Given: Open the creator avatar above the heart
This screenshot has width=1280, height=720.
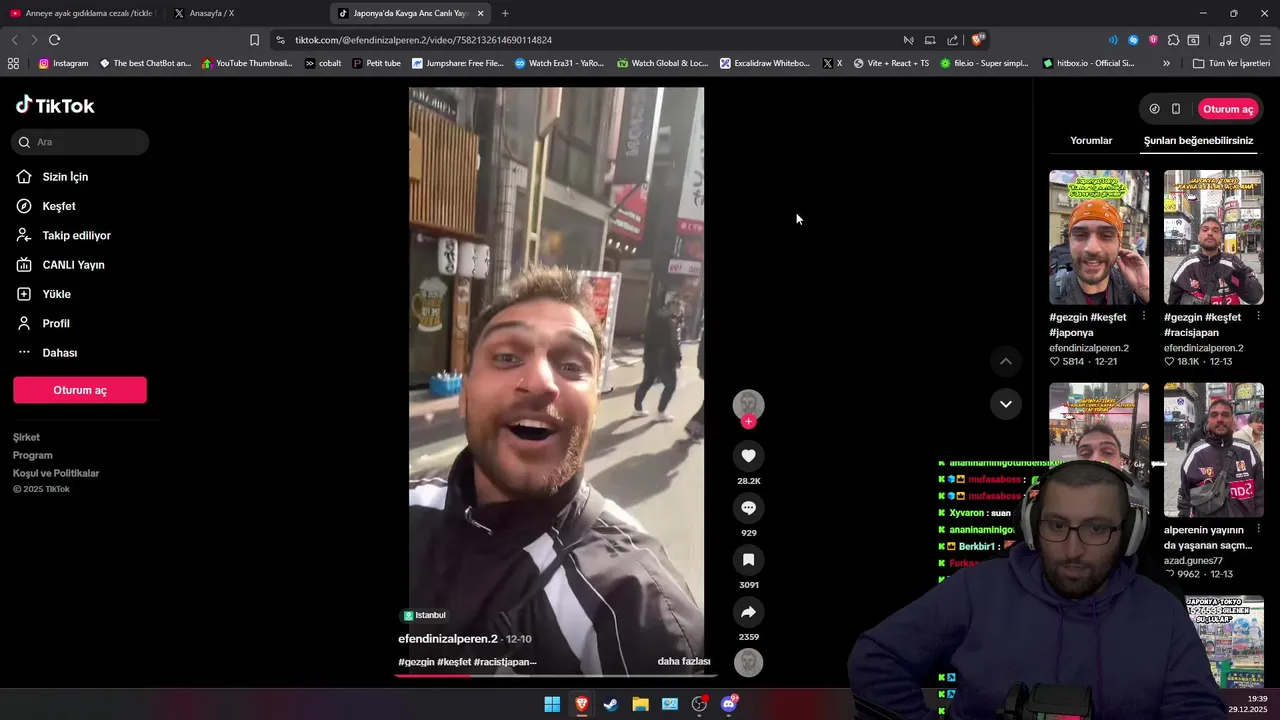Looking at the screenshot, I should coord(748,404).
